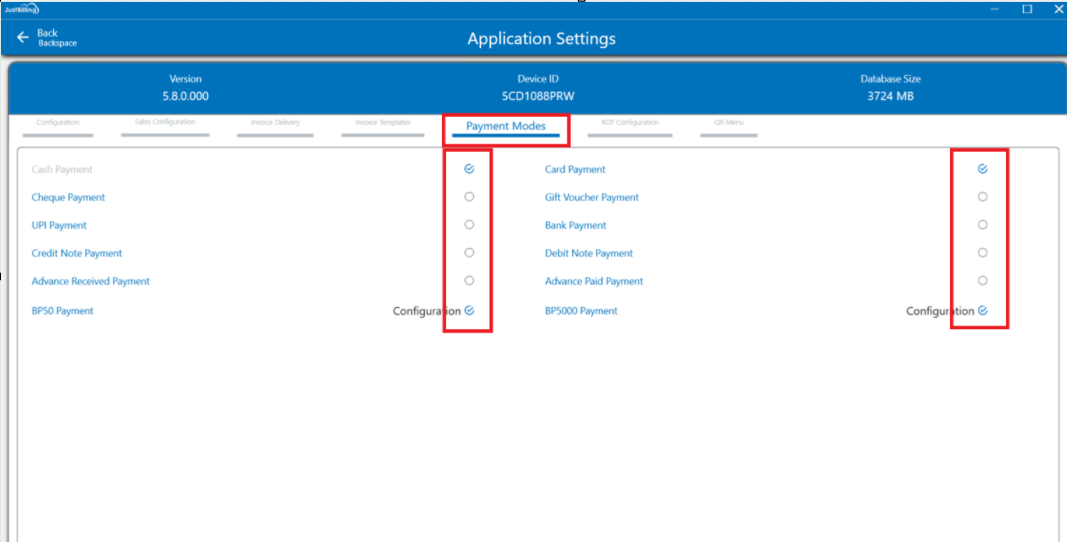The width and height of the screenshot is (1067, 542).
Task: Go to KOT Configuration tab
Action: pos(630,123)
